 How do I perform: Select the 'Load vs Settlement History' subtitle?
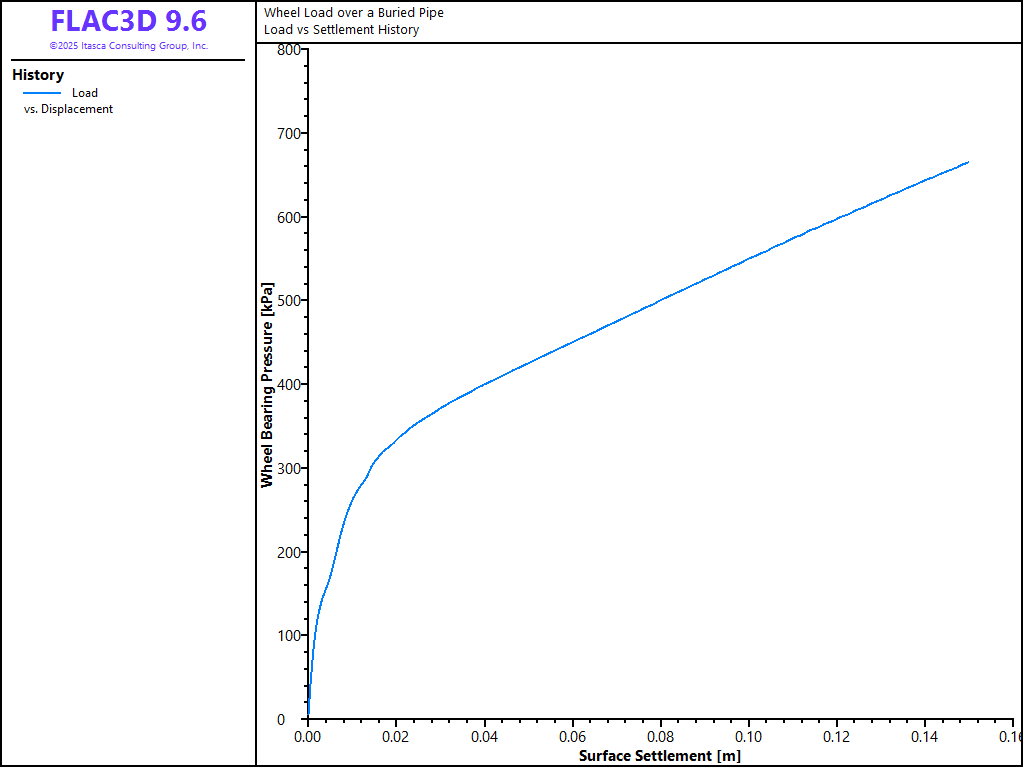pos(341,30)
